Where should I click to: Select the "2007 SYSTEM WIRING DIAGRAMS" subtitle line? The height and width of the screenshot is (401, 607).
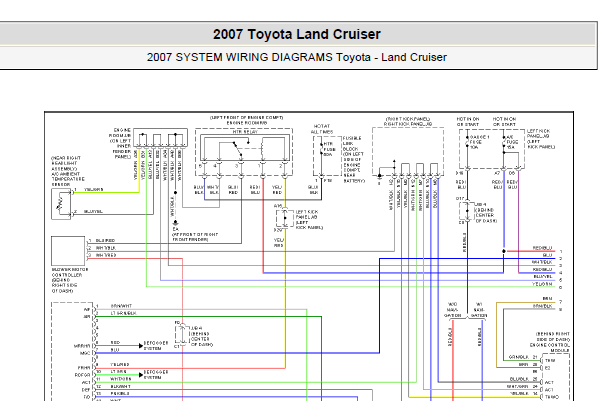pos(297,57)
